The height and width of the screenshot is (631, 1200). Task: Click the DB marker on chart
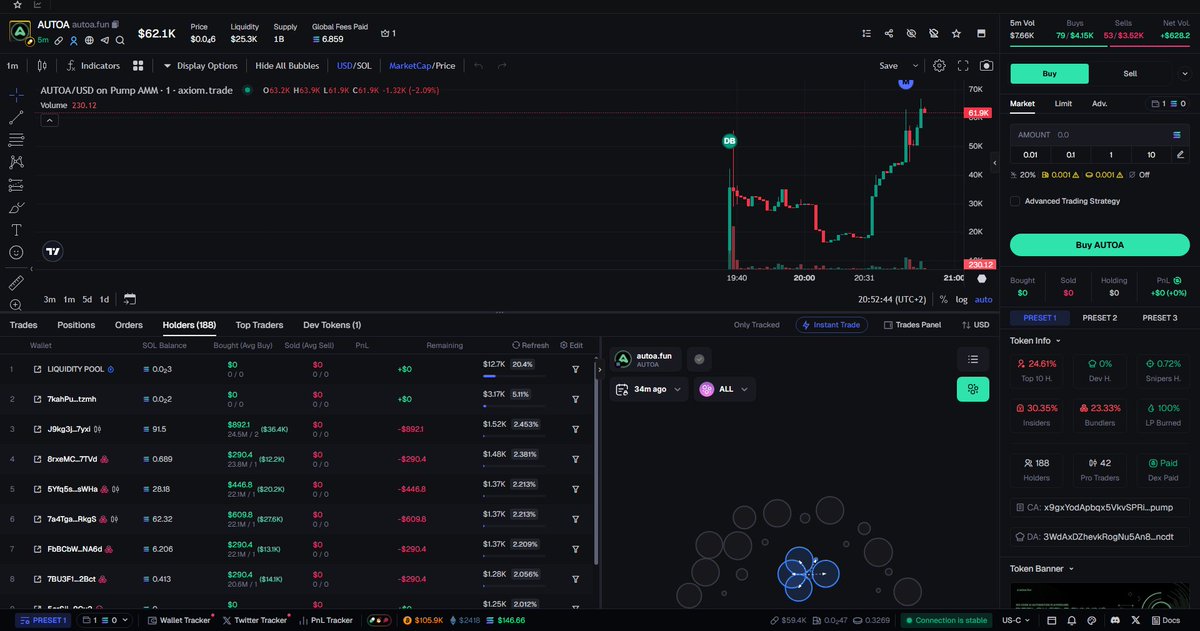pyautogui.click(x=729, y=141)
